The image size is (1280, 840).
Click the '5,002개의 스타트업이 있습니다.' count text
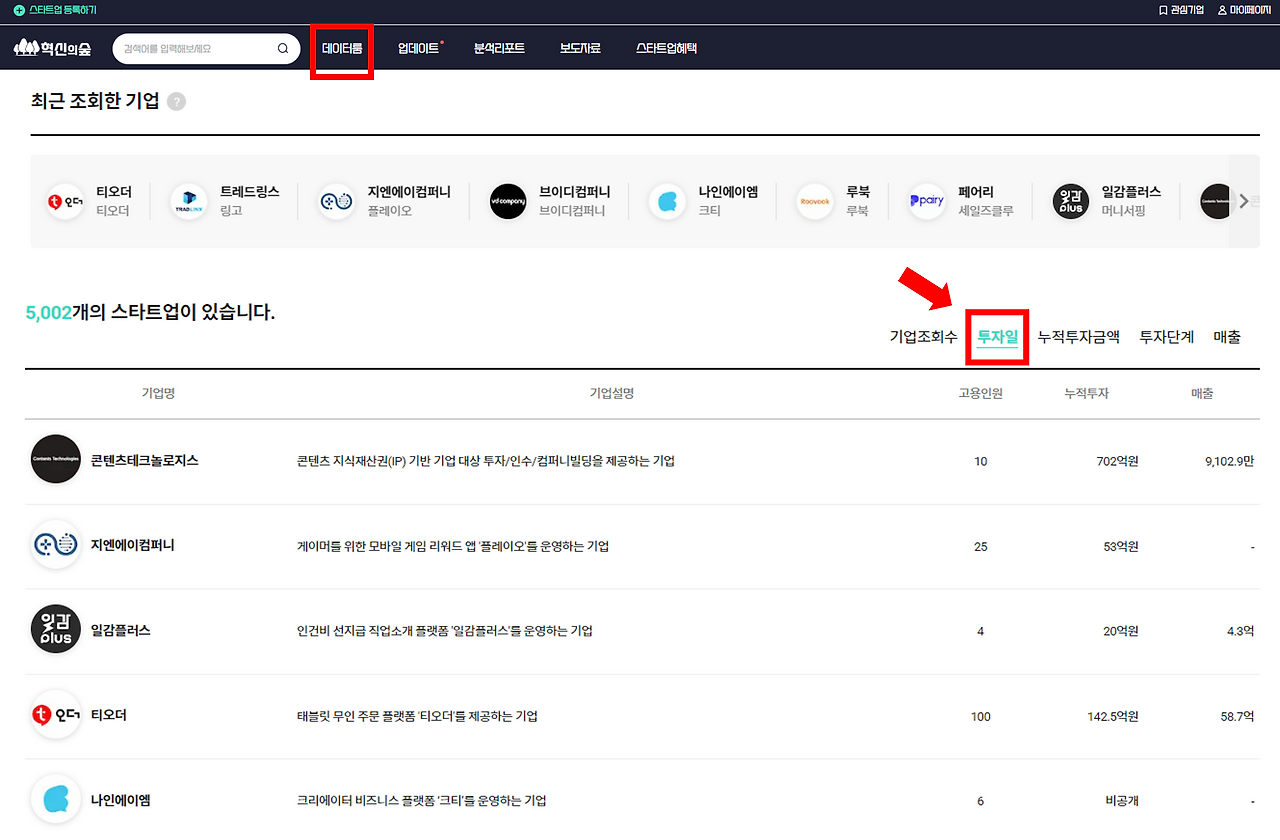(150, 313)
